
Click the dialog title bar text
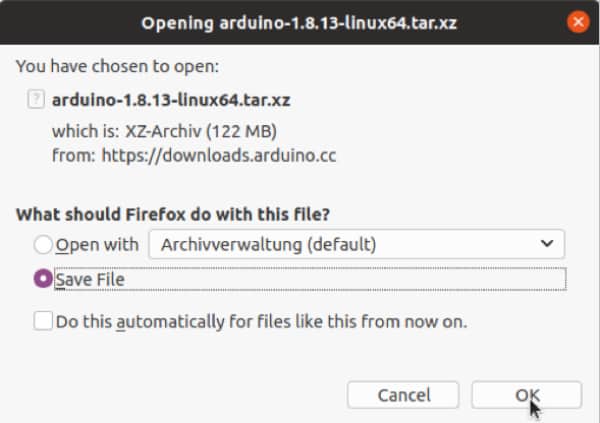click(299, 23)
